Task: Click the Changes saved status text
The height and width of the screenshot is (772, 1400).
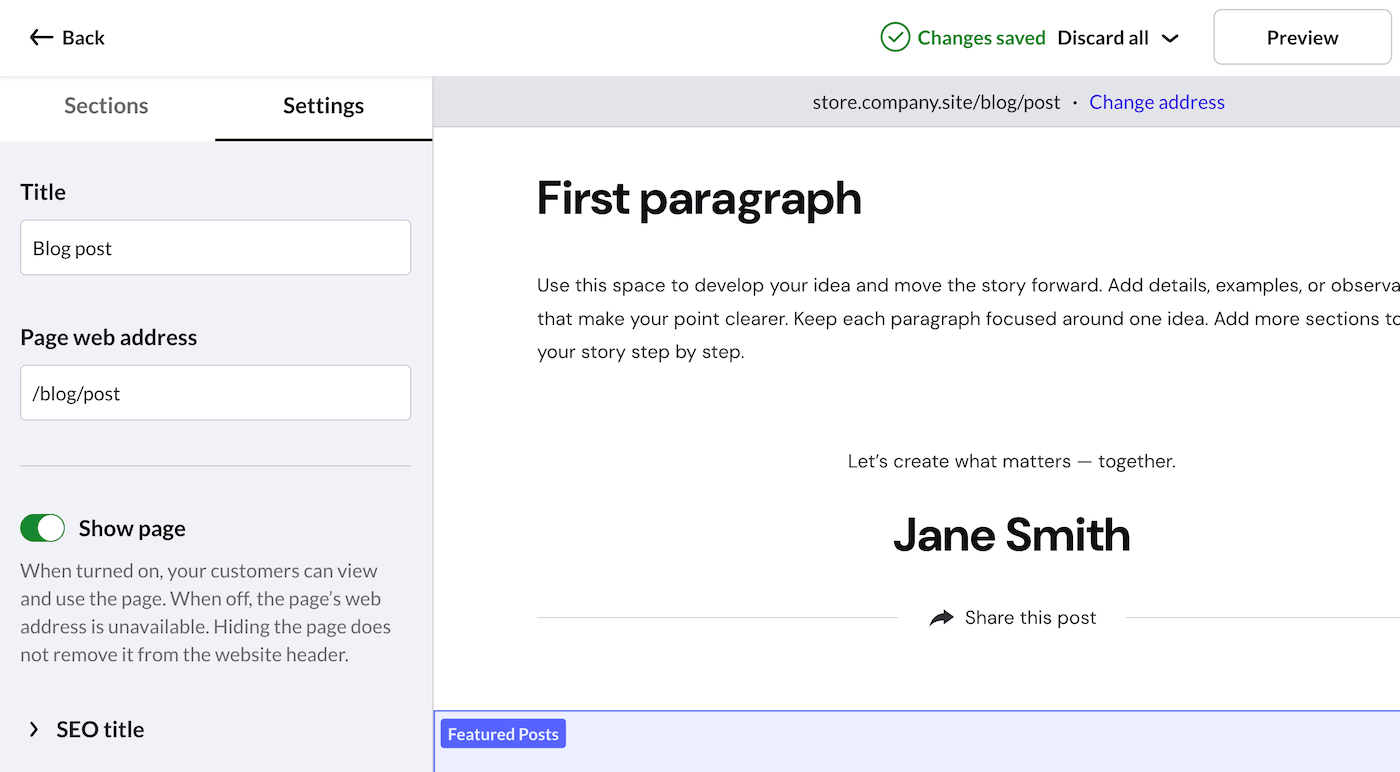Action: point(981,38)
